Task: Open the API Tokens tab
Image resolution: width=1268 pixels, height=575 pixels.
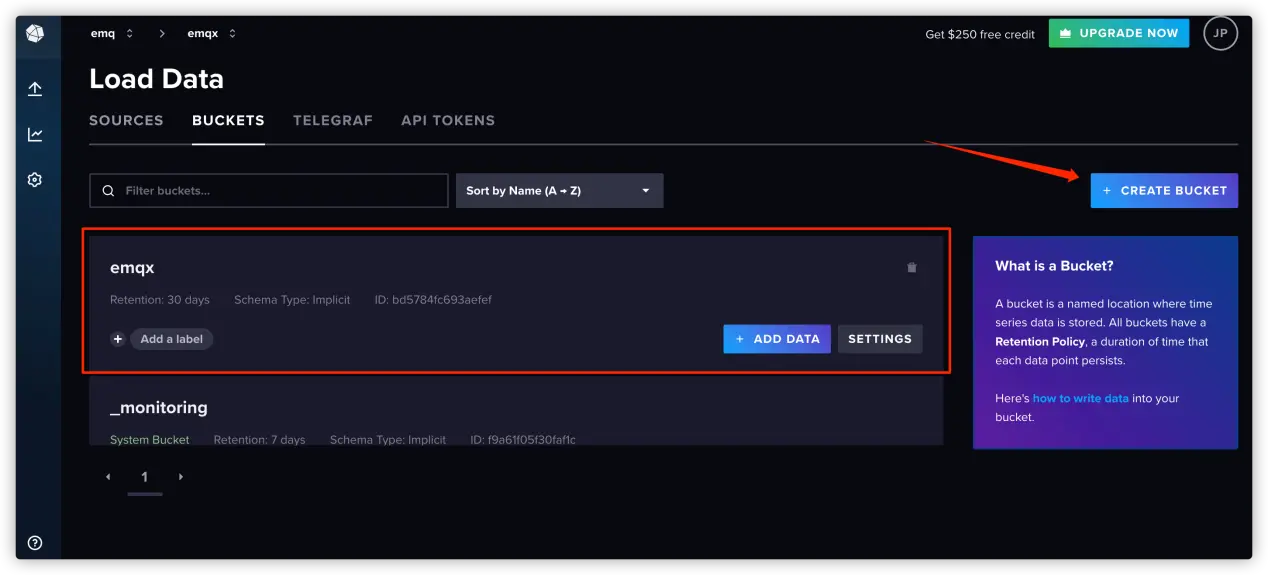Action: (447, 120)
